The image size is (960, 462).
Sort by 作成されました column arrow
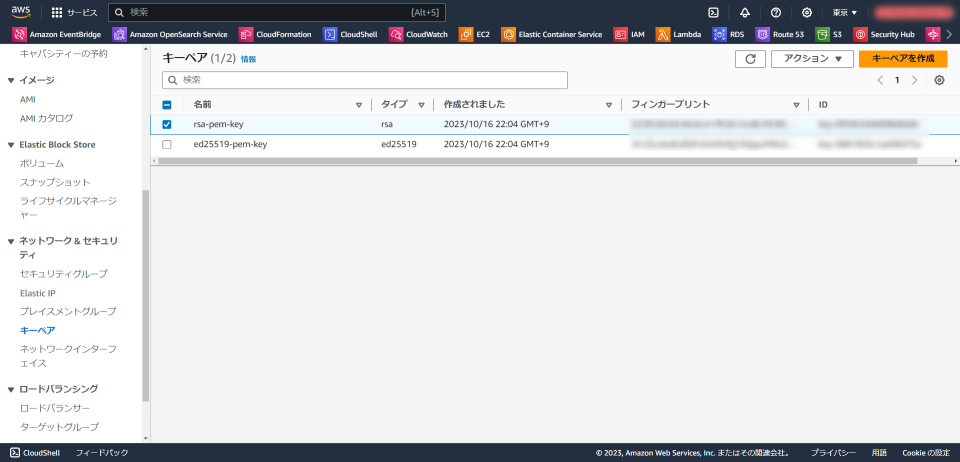click(609, 105)
